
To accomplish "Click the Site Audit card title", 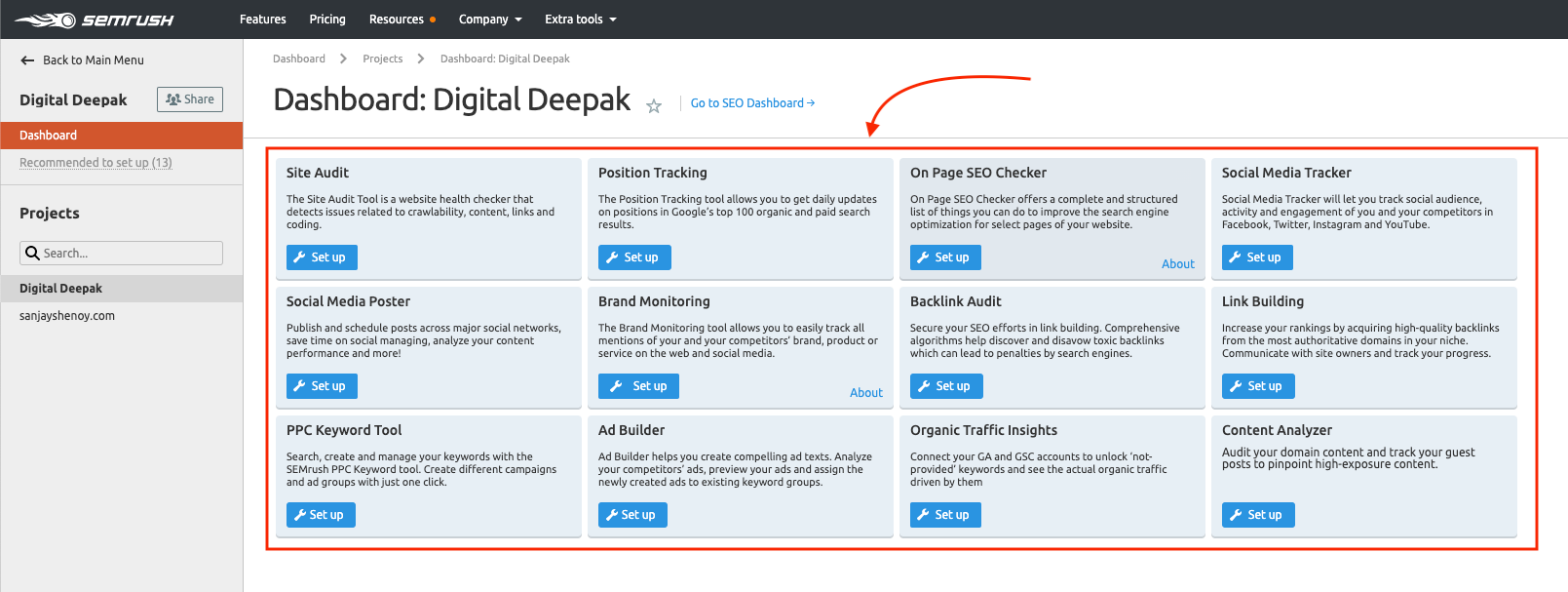I will pos(318,173).
